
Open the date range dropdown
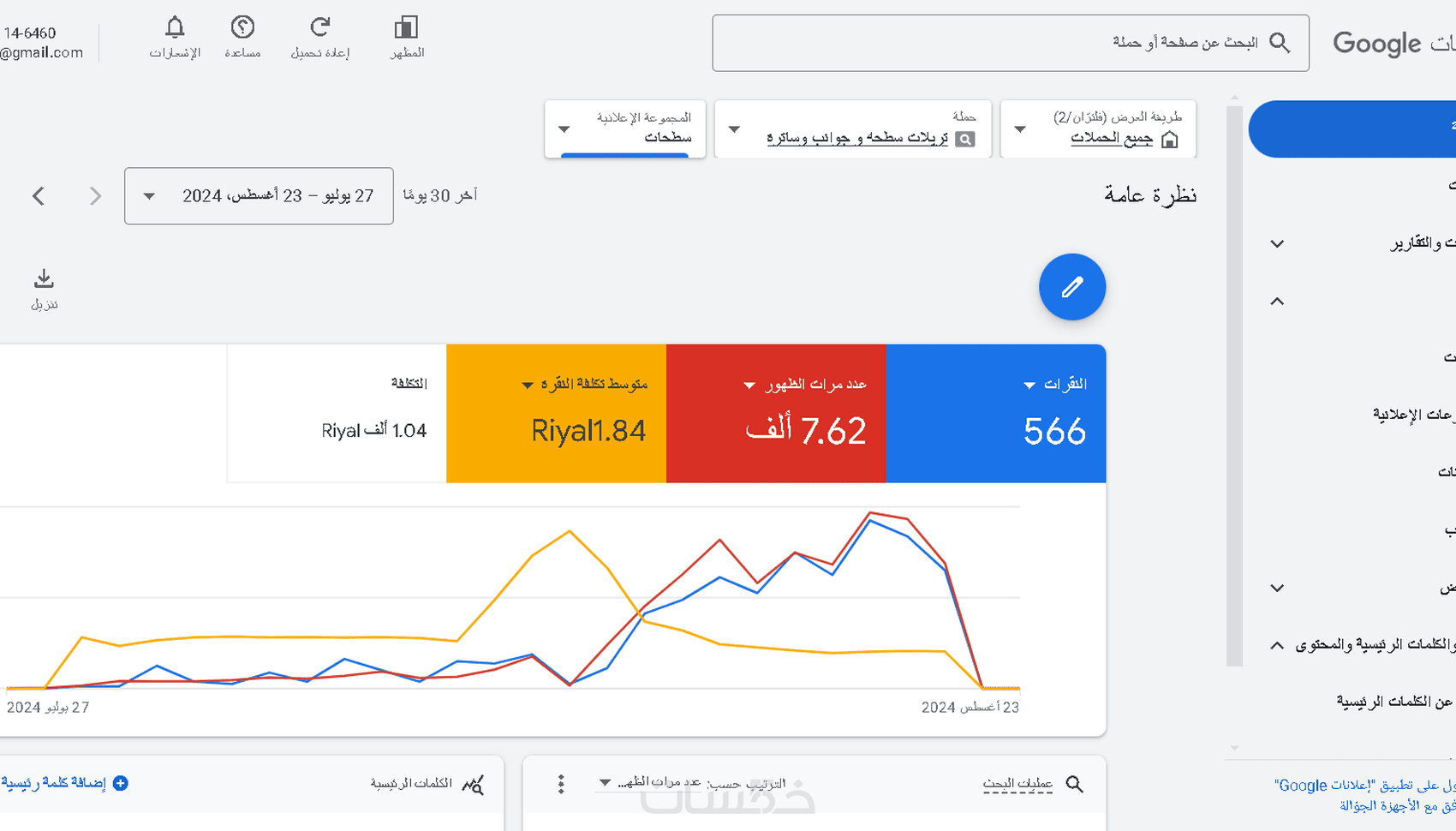pyautogui.click(x=258, y=196)
